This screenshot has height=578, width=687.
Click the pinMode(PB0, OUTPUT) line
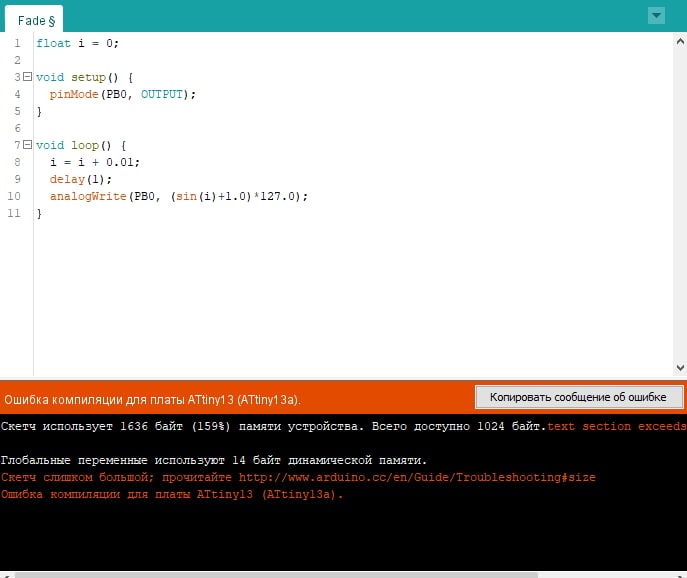(x=122, y=94)
